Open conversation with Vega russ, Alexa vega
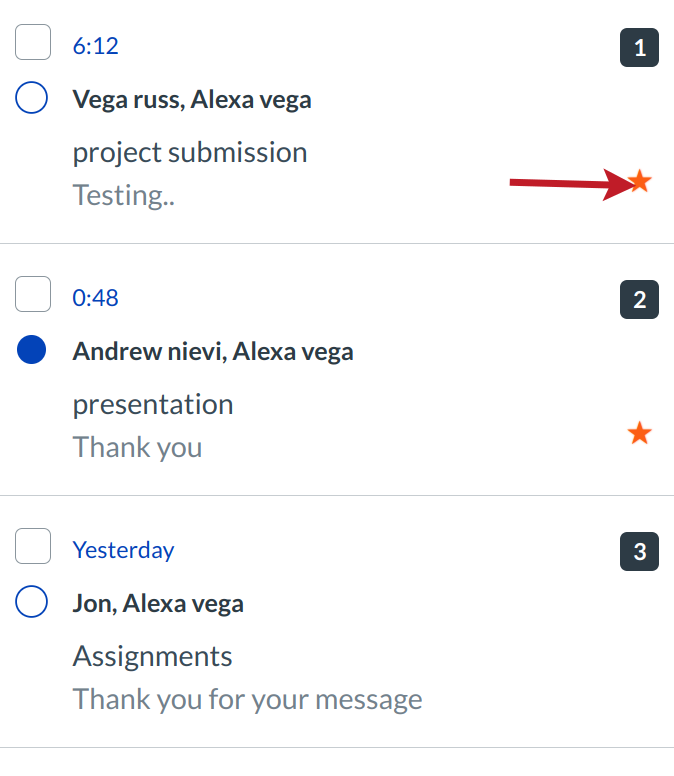 [192, 100]
